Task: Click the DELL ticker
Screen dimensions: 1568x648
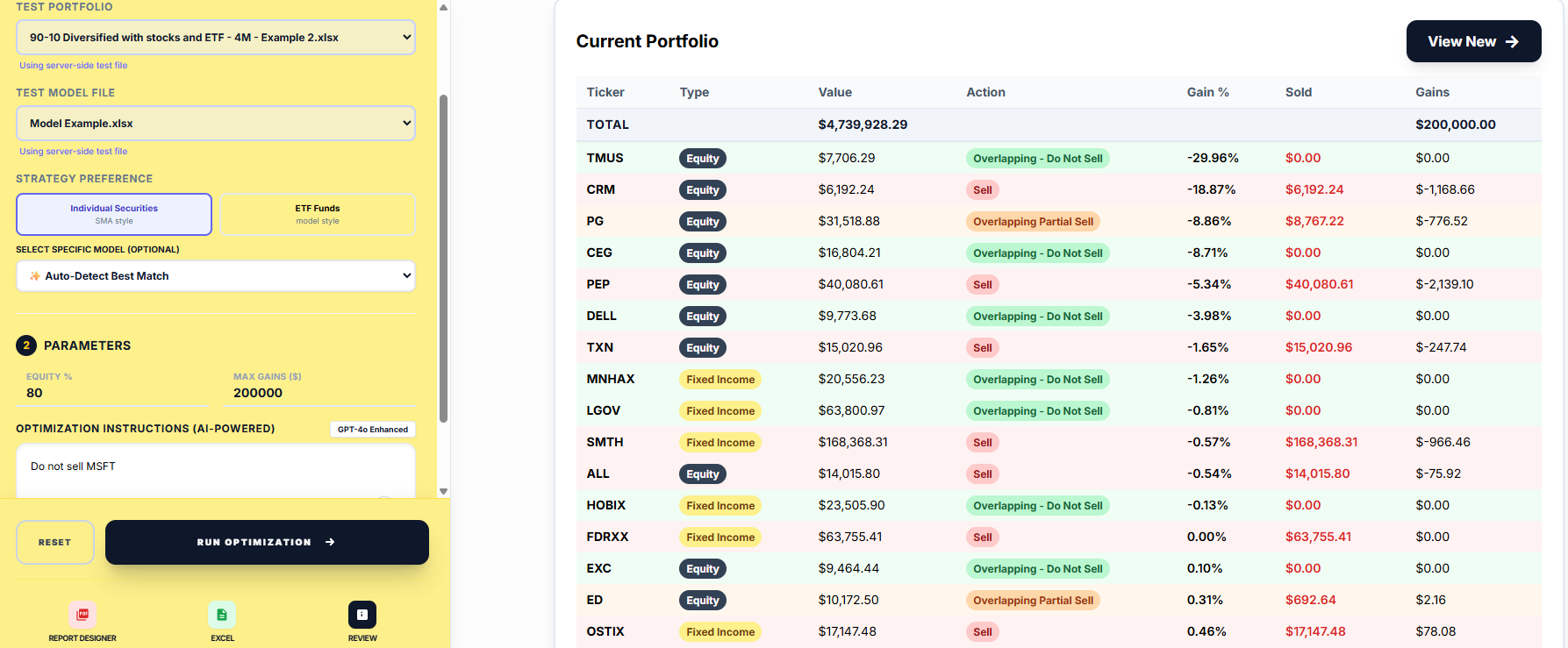Action: (601, 316)
